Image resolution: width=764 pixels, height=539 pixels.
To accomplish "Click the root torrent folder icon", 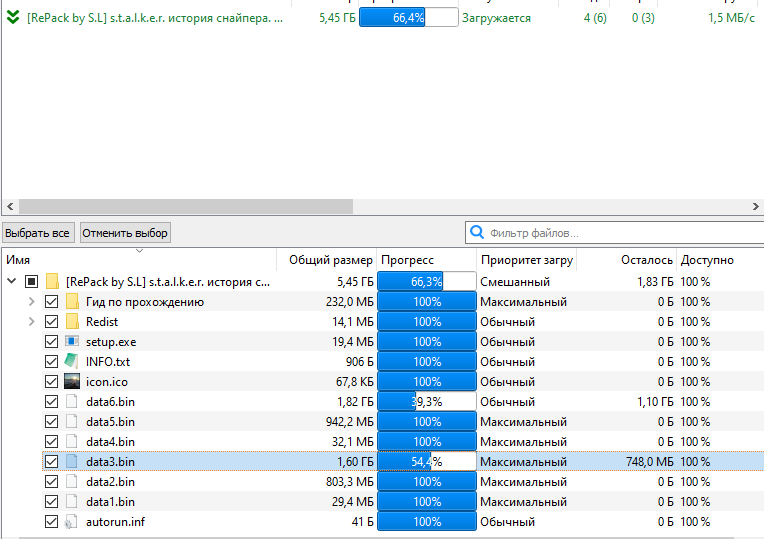I will pos(52,282).
